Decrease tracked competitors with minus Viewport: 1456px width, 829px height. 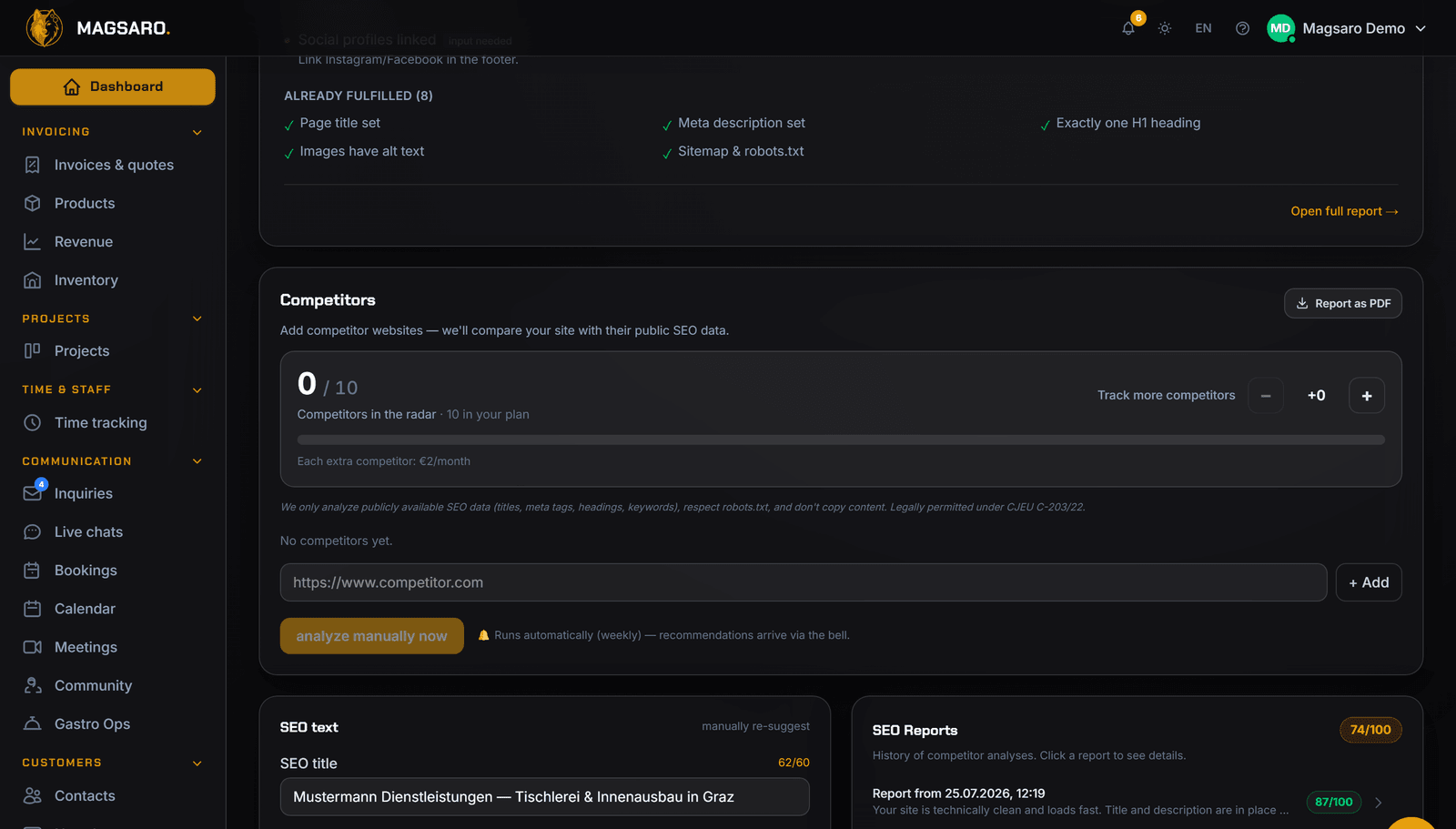click(1266, 395)
